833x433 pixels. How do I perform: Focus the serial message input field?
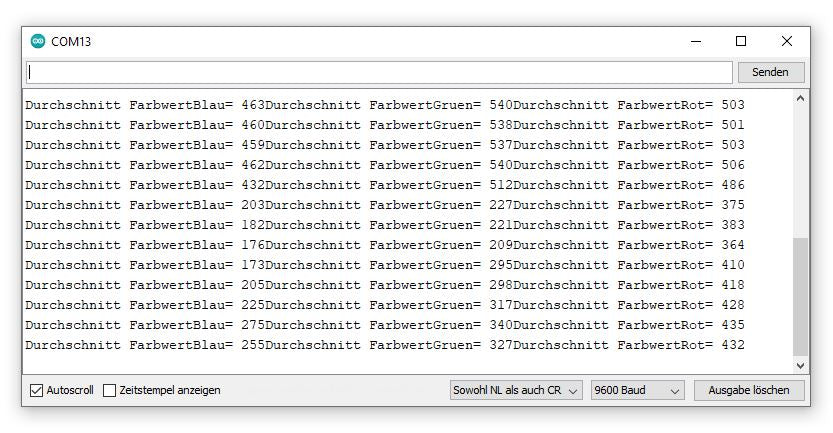coord(379,72)
